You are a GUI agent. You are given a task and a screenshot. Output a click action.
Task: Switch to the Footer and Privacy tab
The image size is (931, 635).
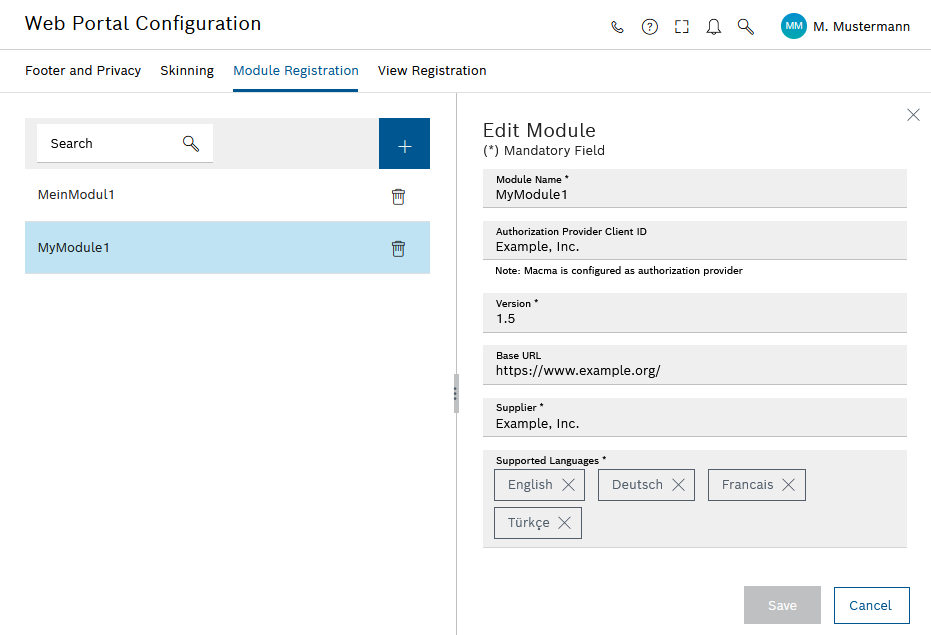click(x=83, y=70)
